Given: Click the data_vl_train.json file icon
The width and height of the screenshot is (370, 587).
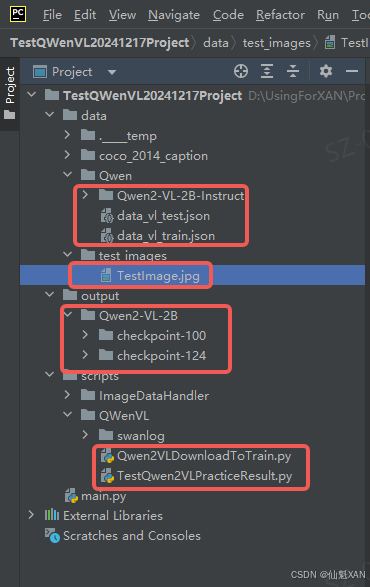Looking at the screenshot, I should click(107, 236).
